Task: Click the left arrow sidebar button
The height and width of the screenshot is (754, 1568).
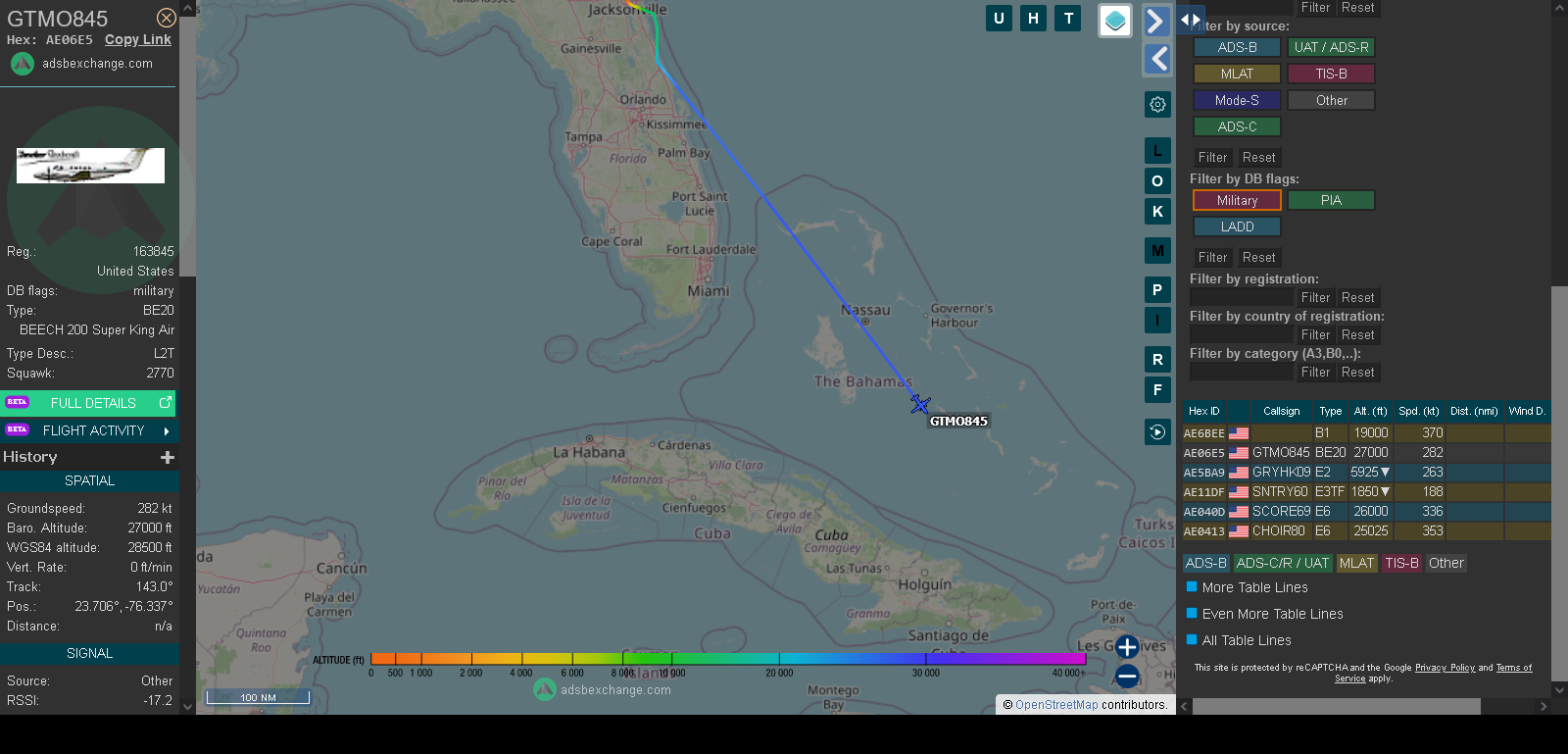Action: tap(1157, 59)
